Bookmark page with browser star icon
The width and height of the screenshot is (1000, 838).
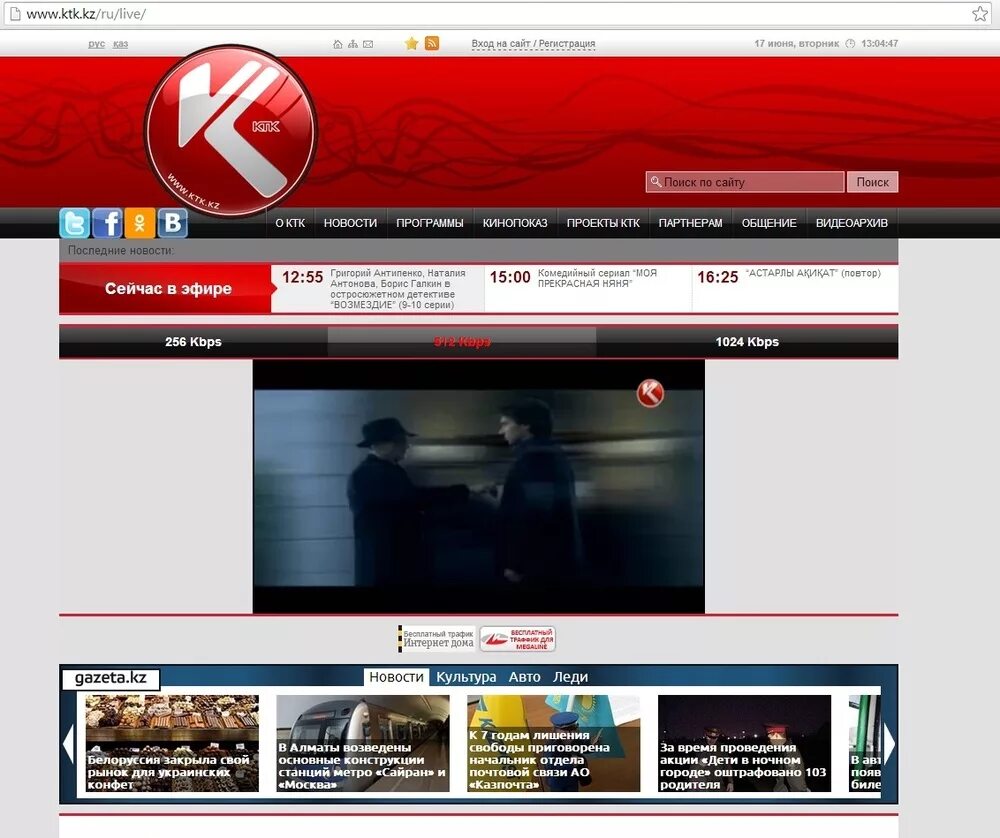980,13
